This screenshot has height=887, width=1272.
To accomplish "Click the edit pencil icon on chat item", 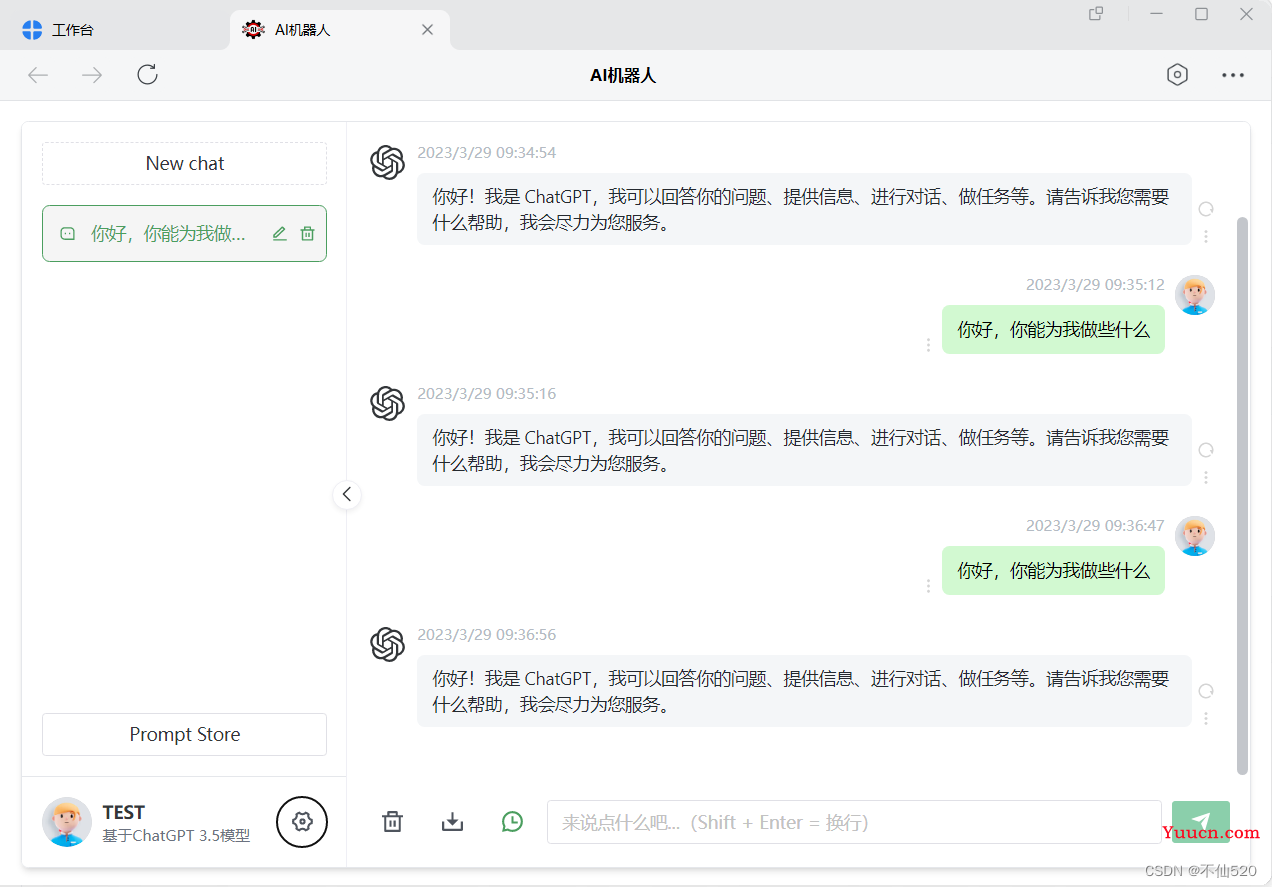I will point(279,233).
